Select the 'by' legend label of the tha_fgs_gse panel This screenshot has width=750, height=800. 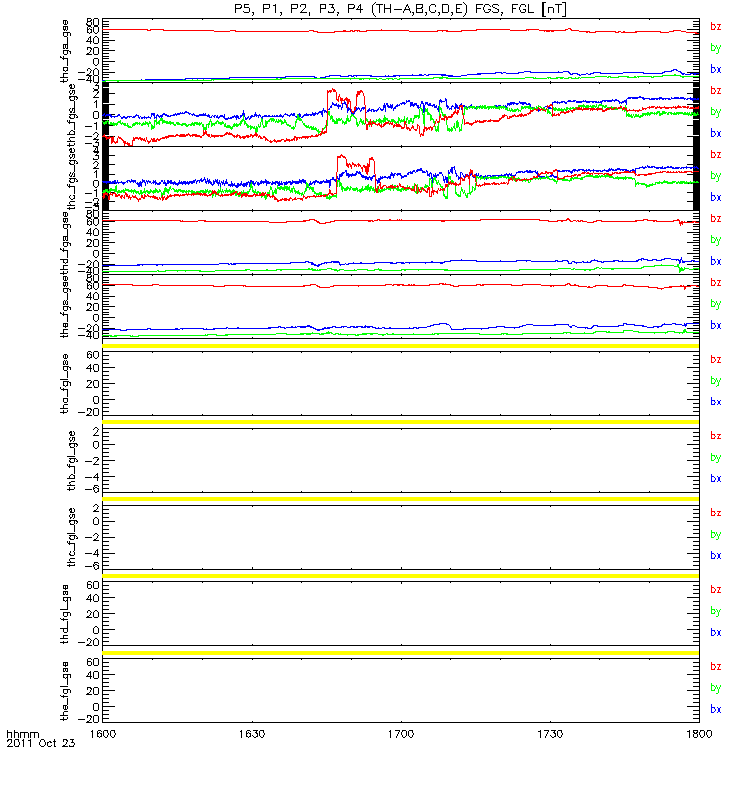pyautogui.click(x=716, y=48)
